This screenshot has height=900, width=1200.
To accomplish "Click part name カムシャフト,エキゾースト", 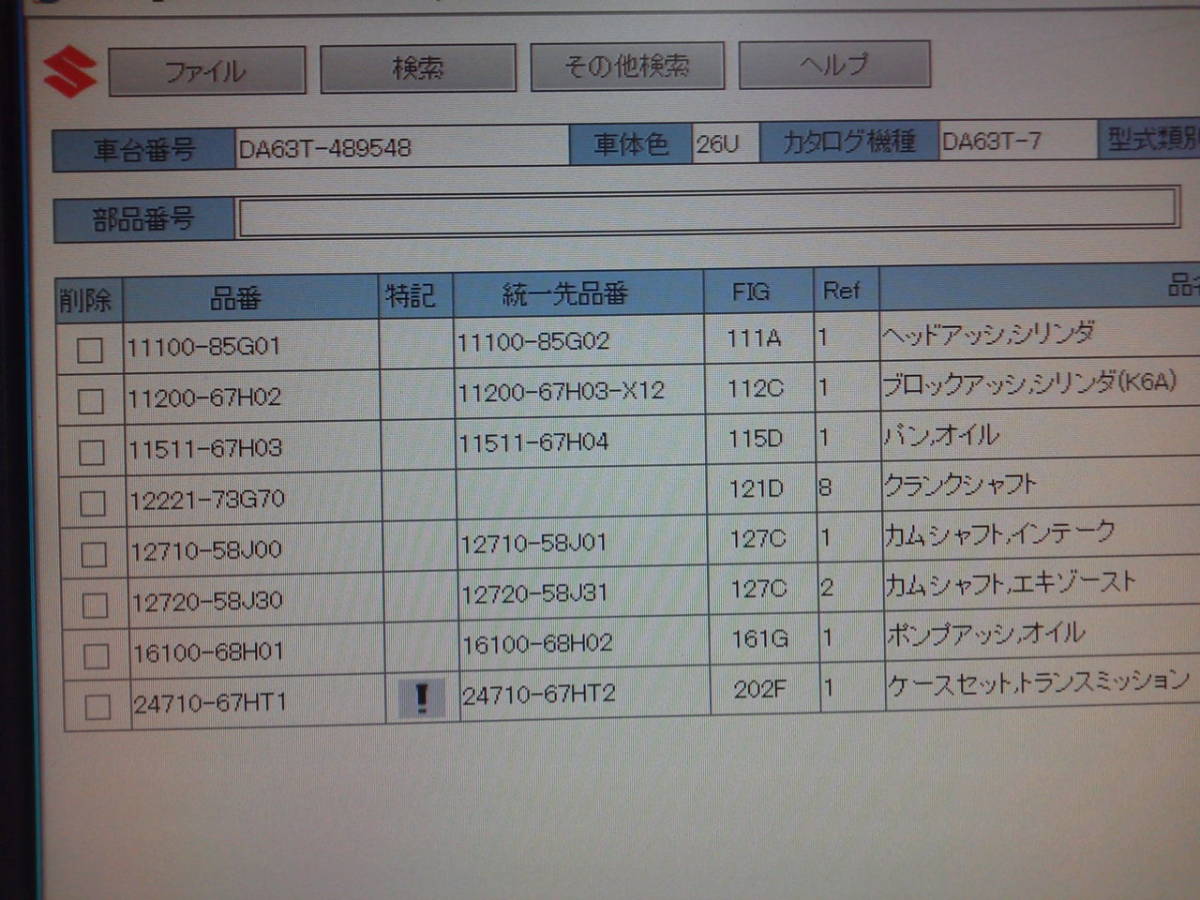I will pyautogui.click(x=1011, y=582).
